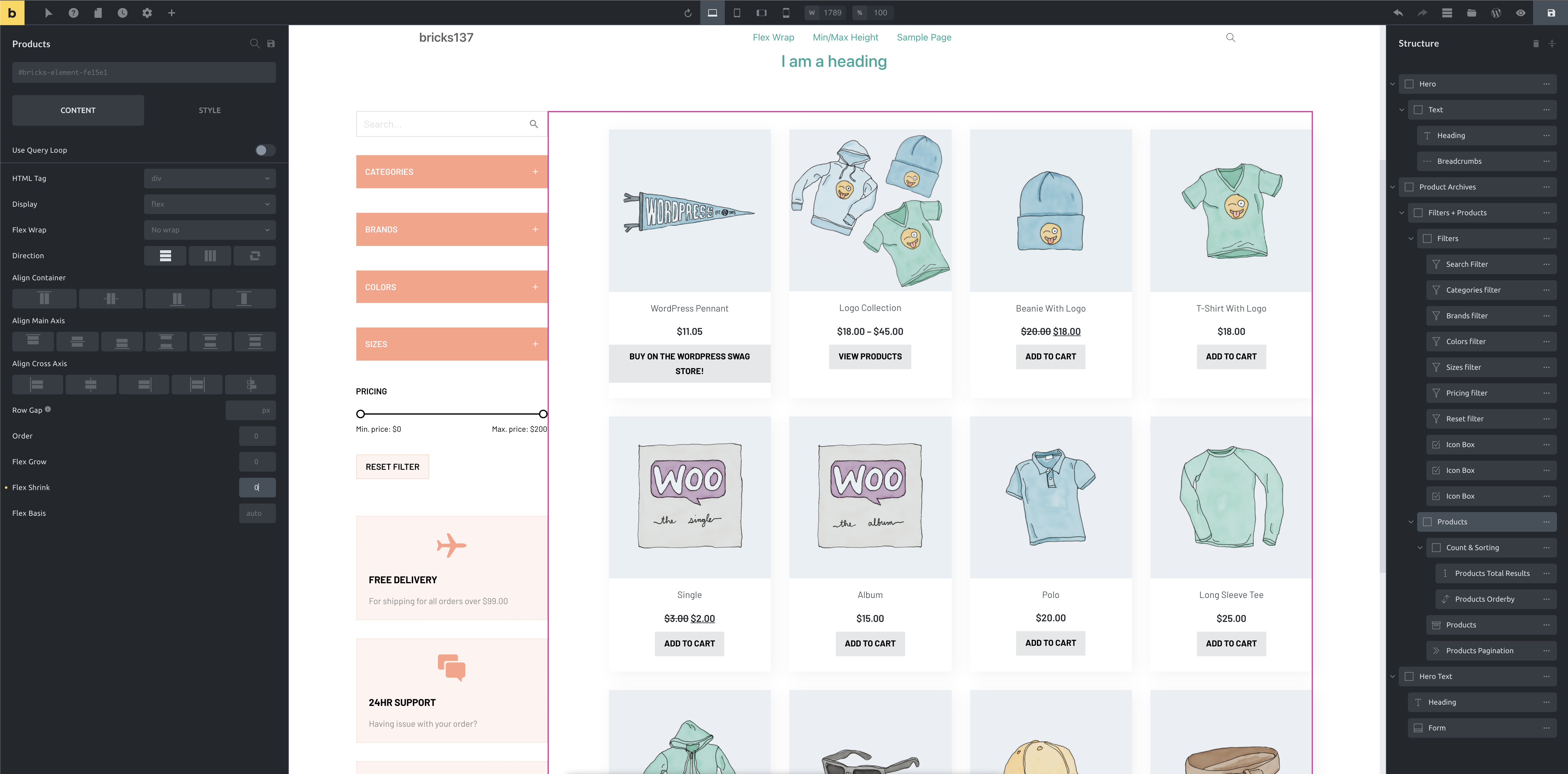This screenshot has width=1568, height=774.
Task: Click RESET FILTER button
Action: coord(392,466)
